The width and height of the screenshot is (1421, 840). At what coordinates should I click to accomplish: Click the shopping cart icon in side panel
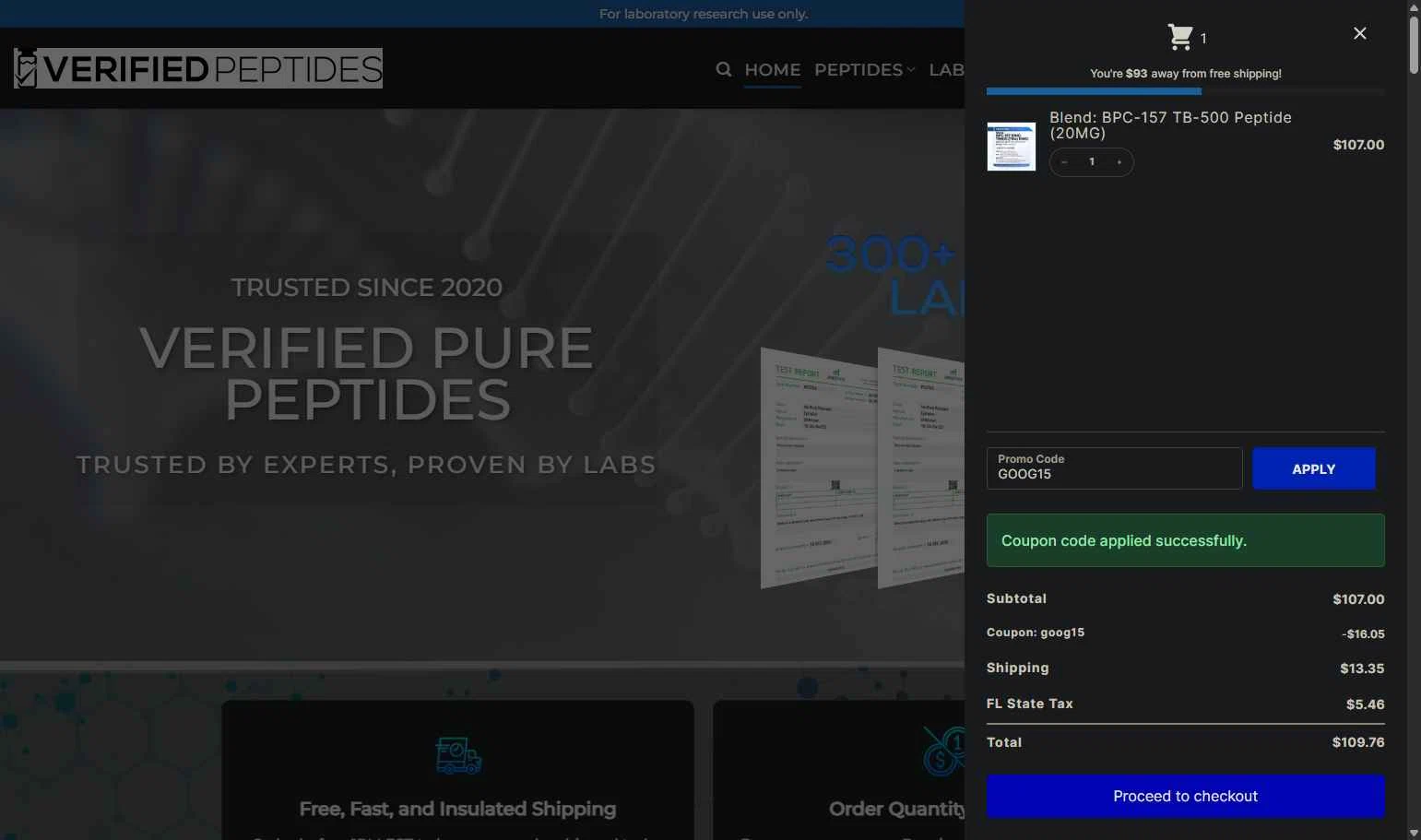[1180, 37]
